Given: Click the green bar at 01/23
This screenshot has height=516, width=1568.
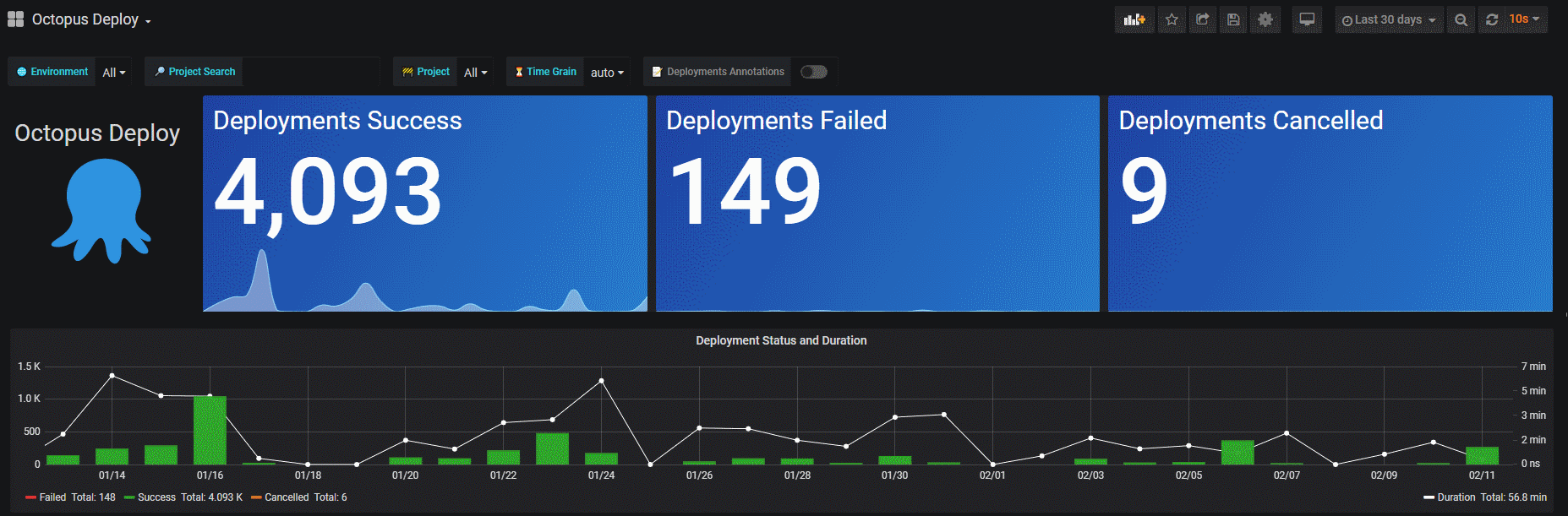Looking at the screenshot, I should [552, 448].
